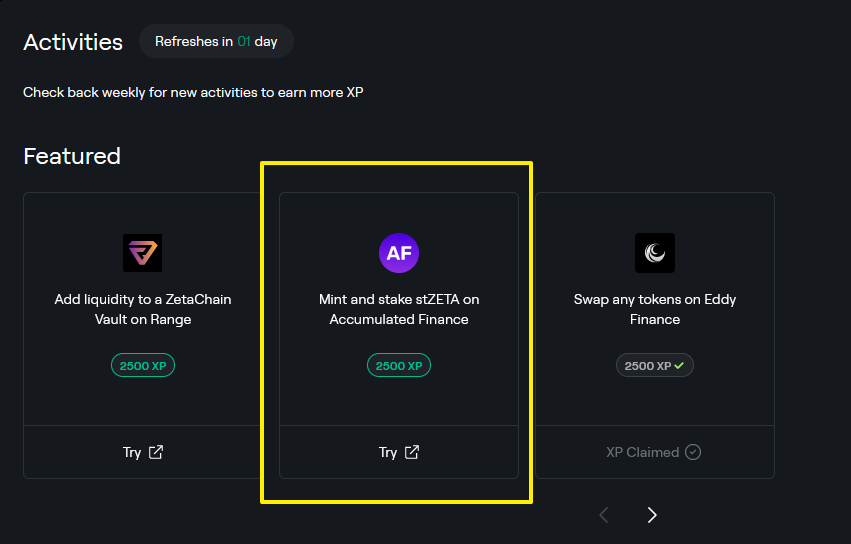Click the Eddy Finance moon logo

655,253
